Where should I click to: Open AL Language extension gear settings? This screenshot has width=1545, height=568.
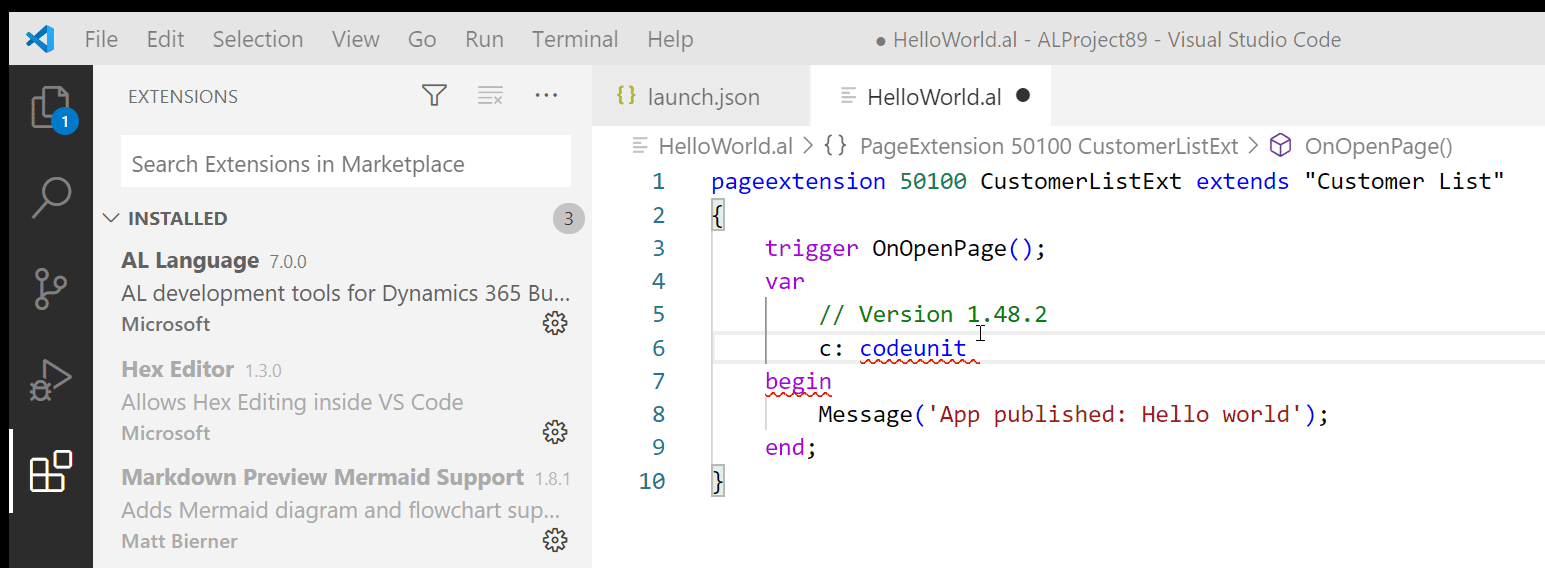click(555, 323)
